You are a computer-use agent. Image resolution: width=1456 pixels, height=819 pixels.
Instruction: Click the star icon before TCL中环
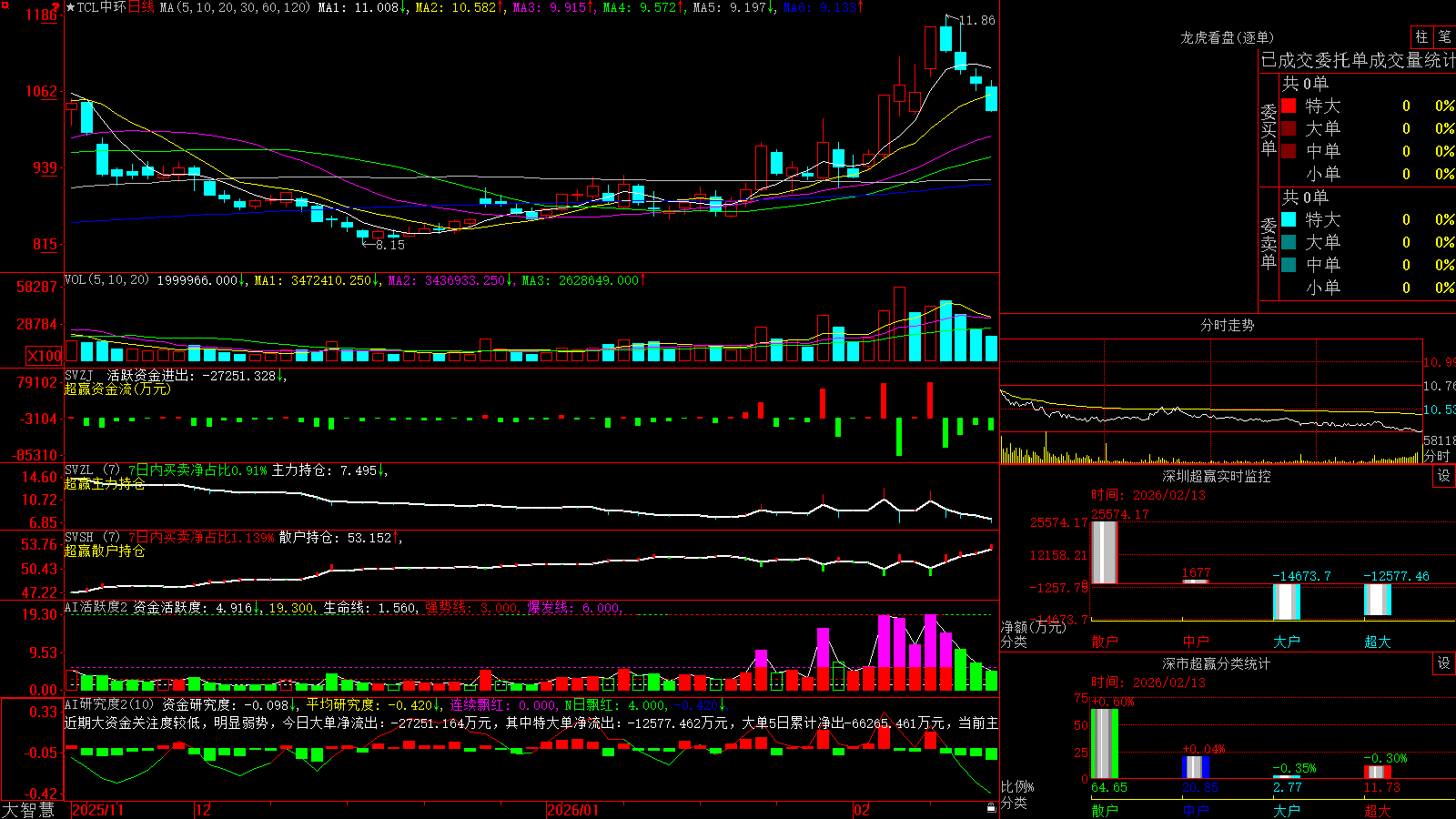70,7
